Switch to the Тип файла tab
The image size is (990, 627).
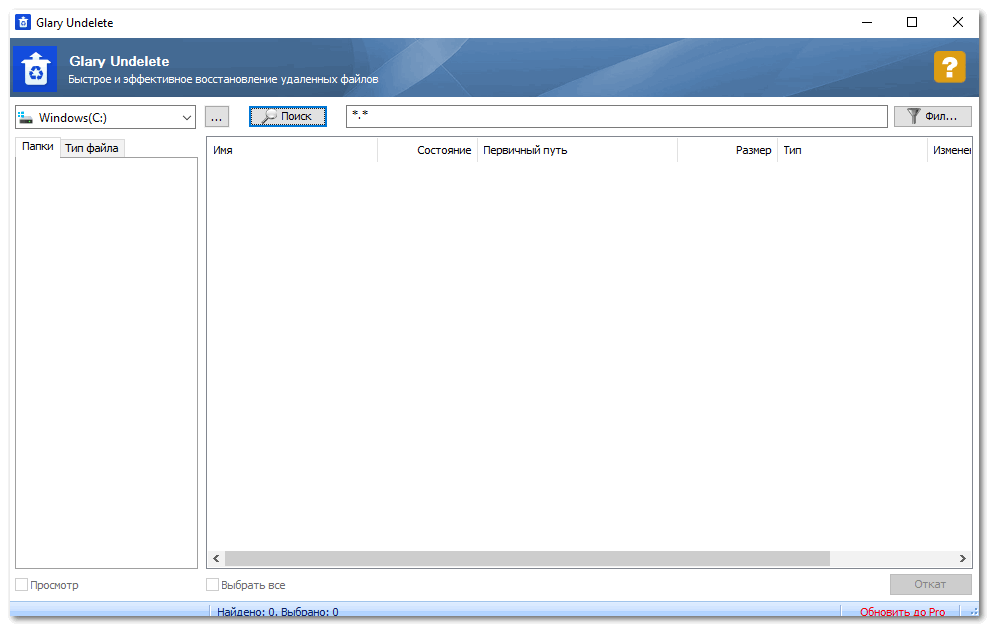[x=92, y=148]
